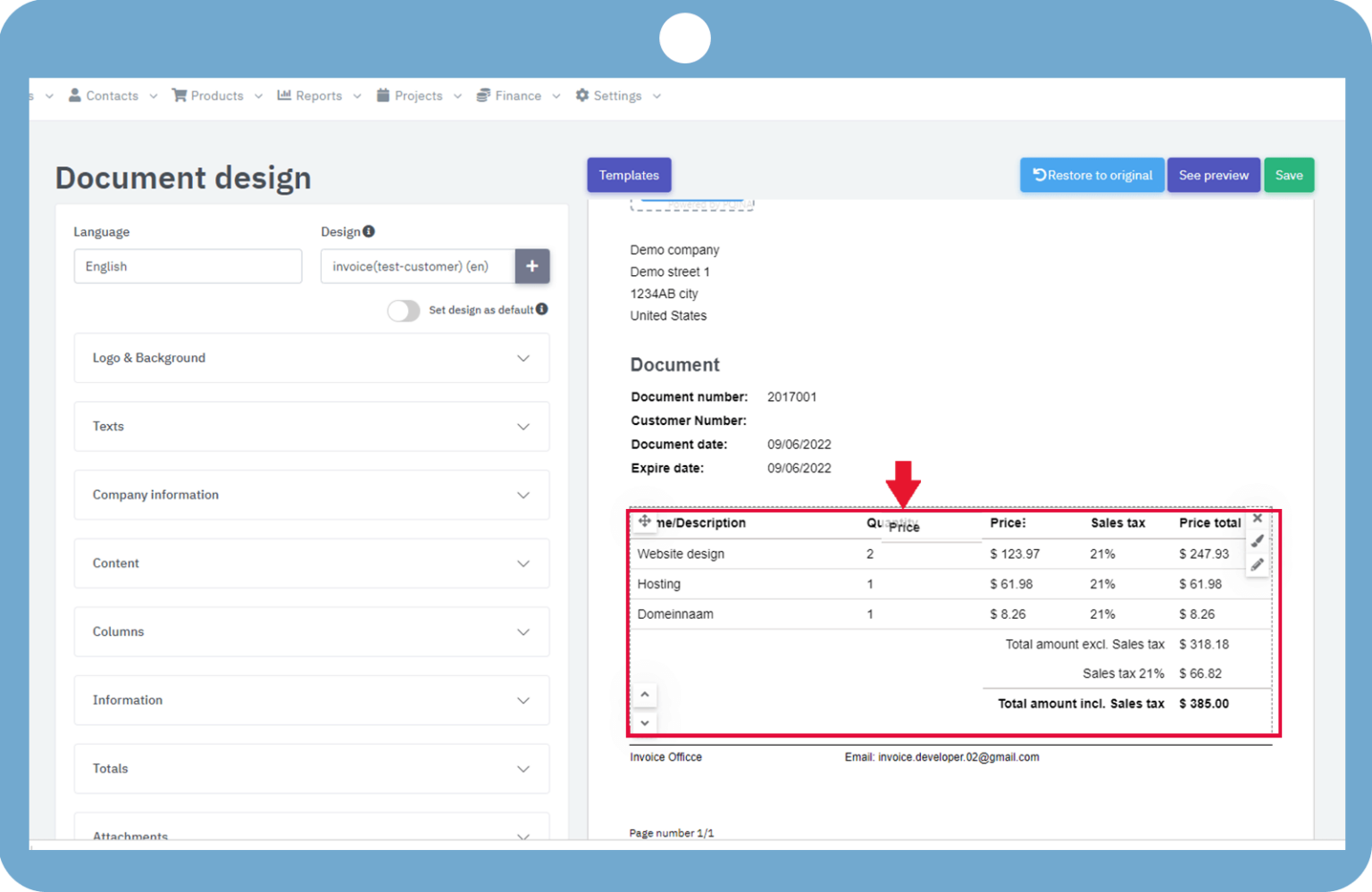
Task: Move the table block down with the down arrow
Action: [645, 722]
